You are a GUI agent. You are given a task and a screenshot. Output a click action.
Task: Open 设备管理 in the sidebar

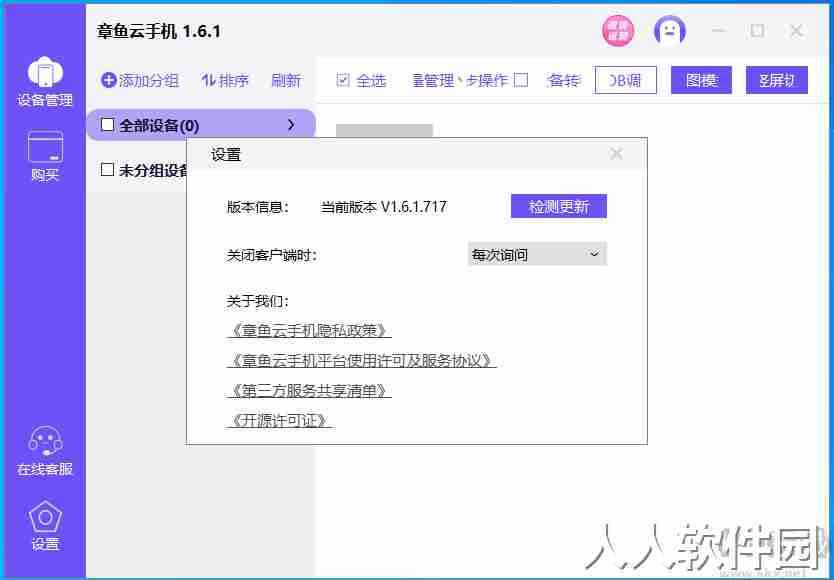[45, 81]
